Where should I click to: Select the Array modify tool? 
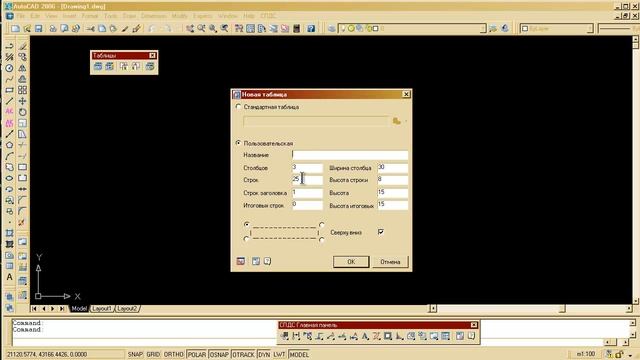[x=22, y=90]
